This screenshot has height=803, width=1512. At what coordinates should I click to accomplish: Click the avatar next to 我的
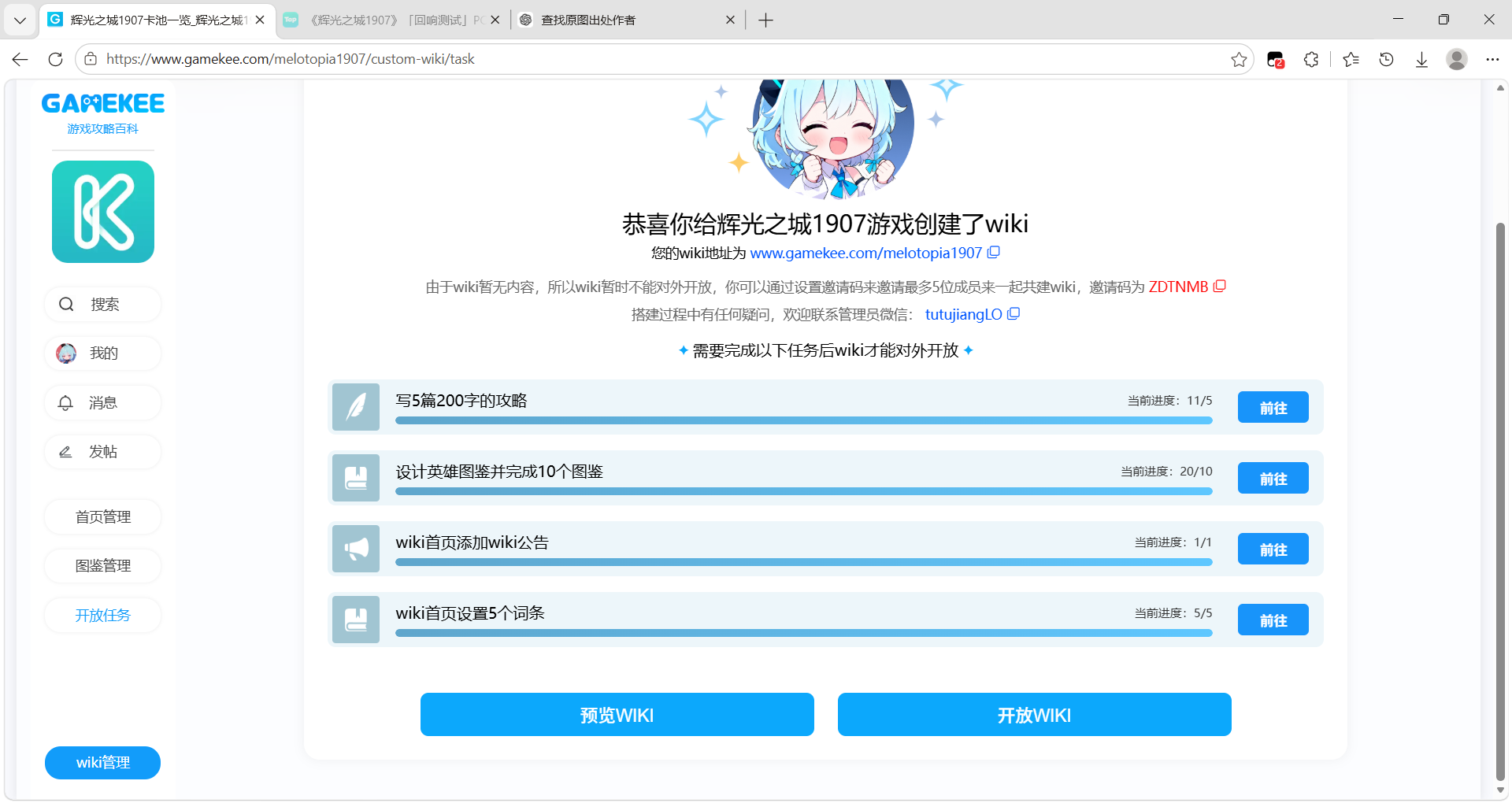point(66,353)
